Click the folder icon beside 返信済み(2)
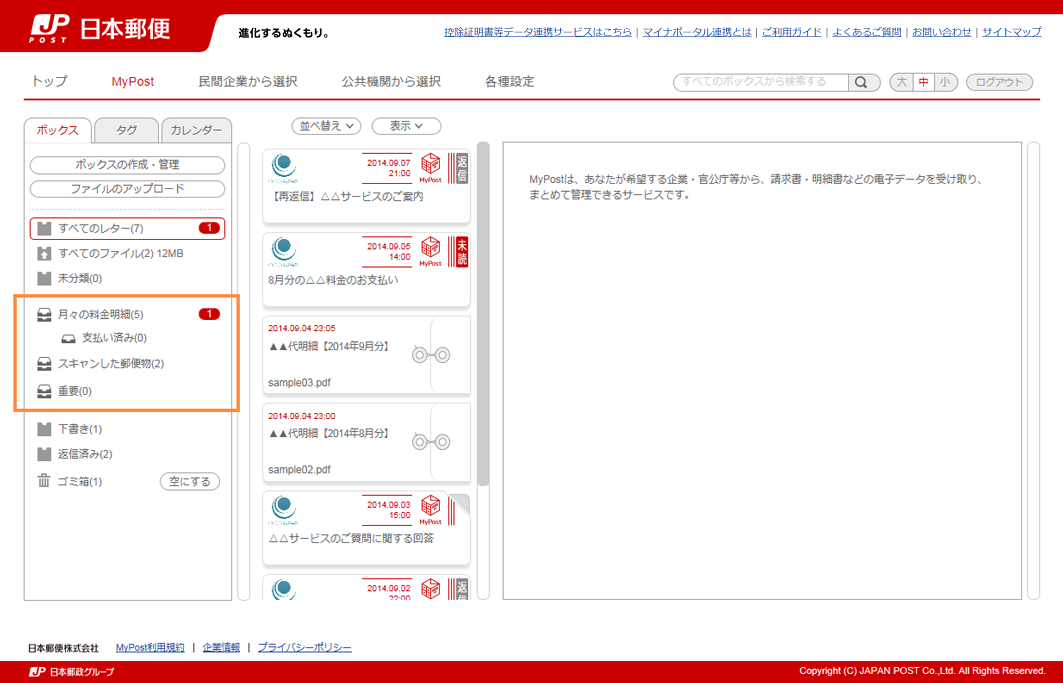This screenshot has width=1063, height=683. [x=44, y=454]
